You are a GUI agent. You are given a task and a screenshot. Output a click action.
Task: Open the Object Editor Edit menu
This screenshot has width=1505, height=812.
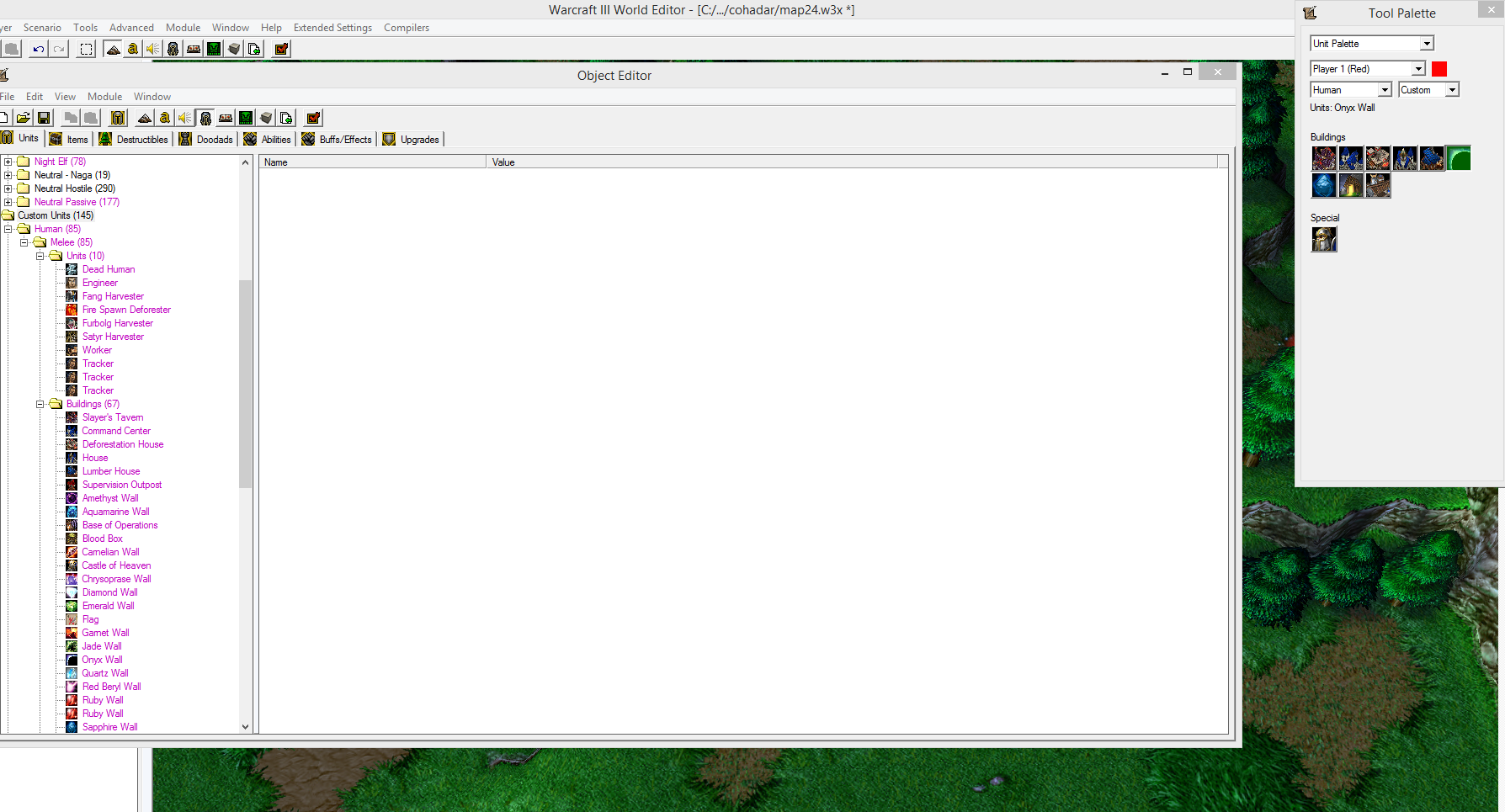[x=35, y=97]
